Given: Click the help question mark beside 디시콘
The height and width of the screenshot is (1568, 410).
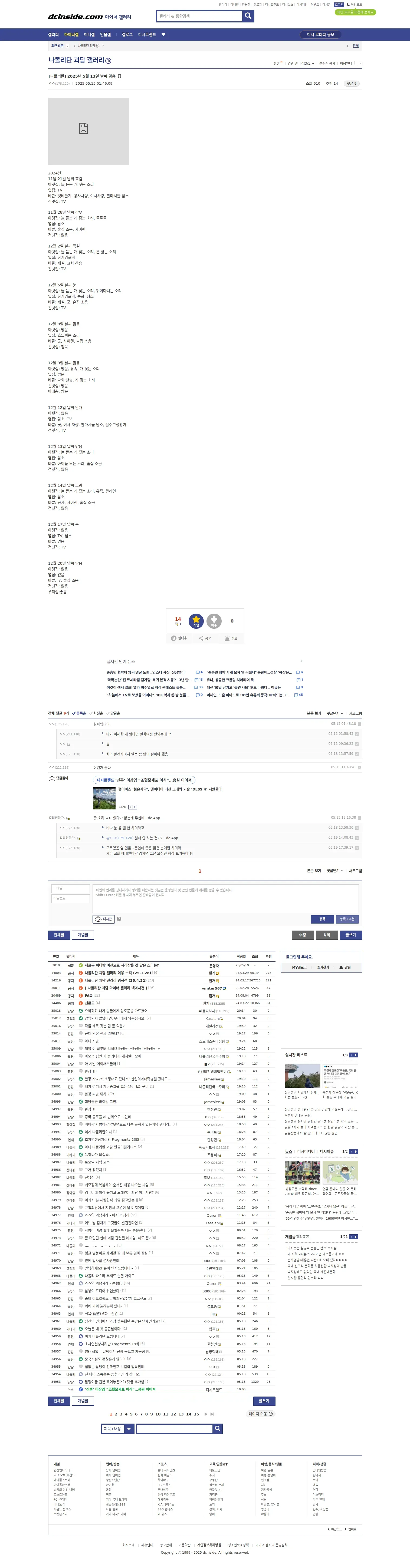Looking at the screenshot, I should click(x=119, y=919).
